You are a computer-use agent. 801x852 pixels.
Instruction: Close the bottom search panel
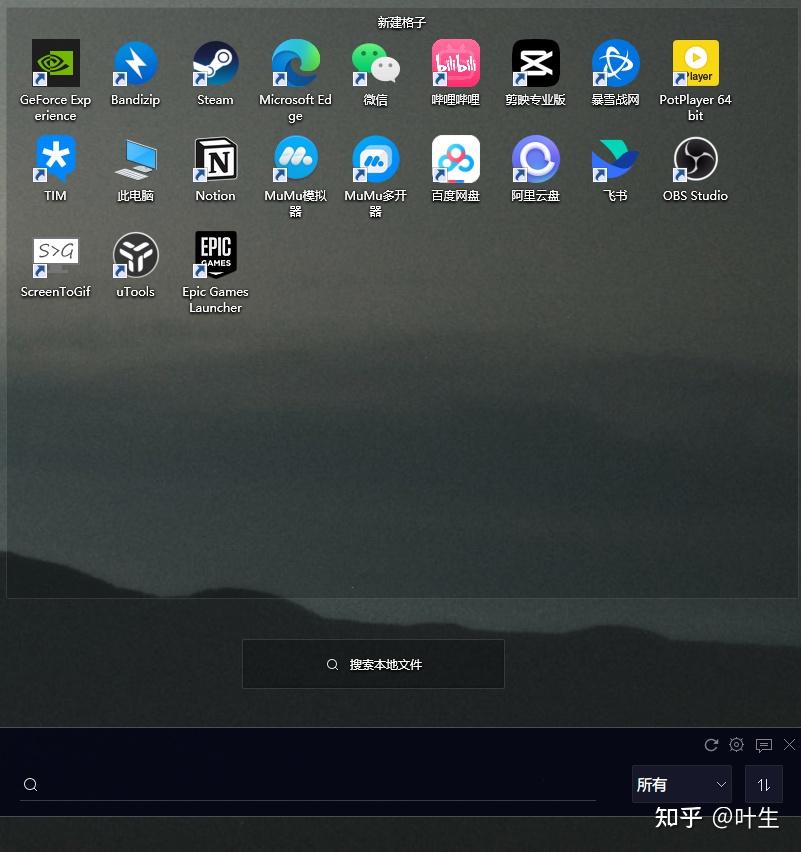pyautogui.click(x=790, y=744)
